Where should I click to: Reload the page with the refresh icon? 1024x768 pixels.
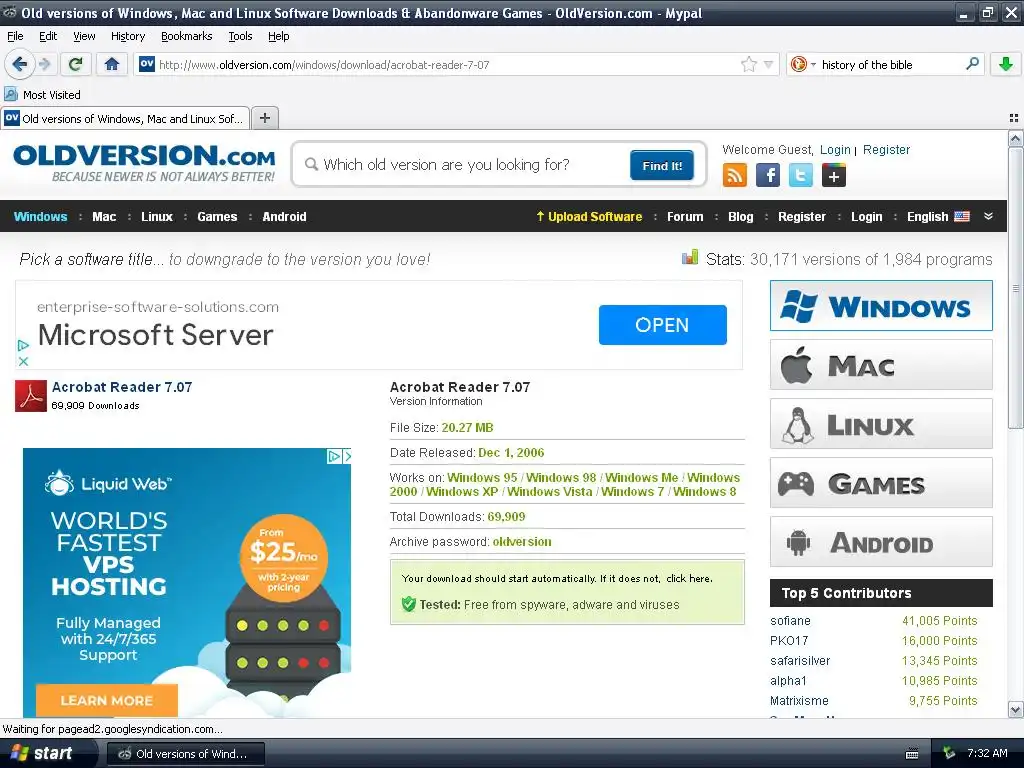click(76, 64)
